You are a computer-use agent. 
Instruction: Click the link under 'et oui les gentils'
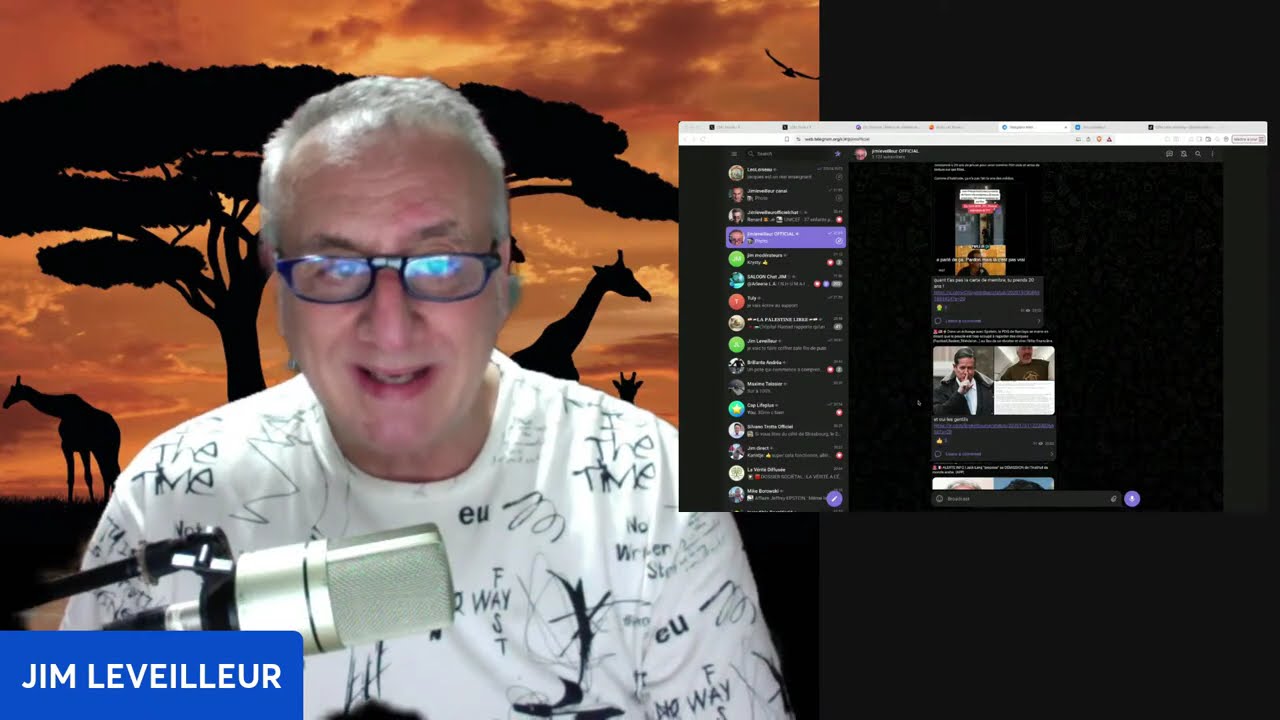coord(993,427)
